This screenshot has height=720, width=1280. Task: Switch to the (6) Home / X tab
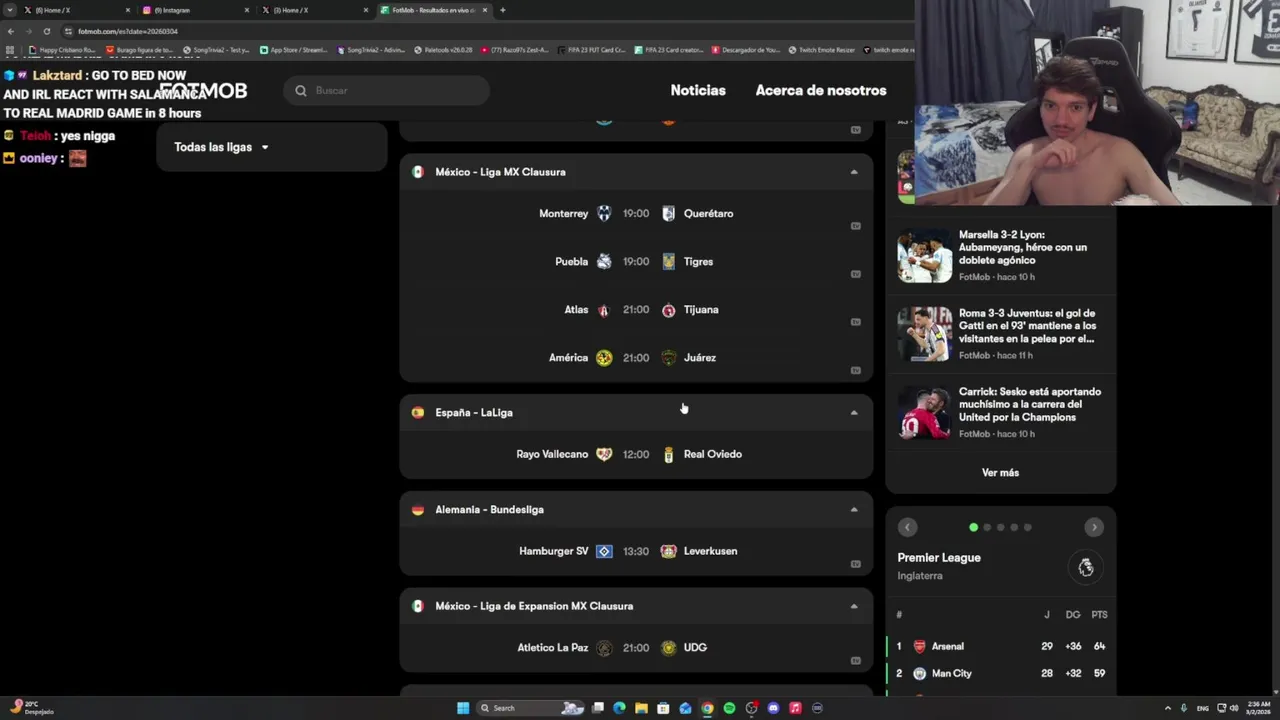(76, 10)
